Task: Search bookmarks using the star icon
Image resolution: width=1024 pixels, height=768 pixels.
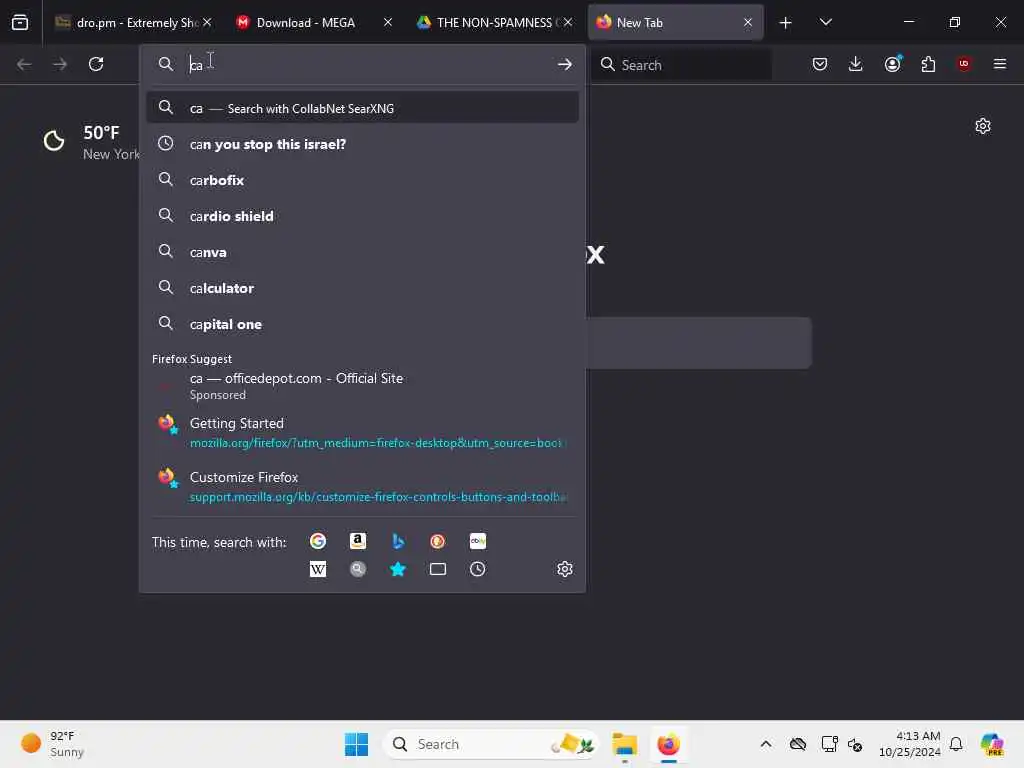Action: [x=398, y=569]
